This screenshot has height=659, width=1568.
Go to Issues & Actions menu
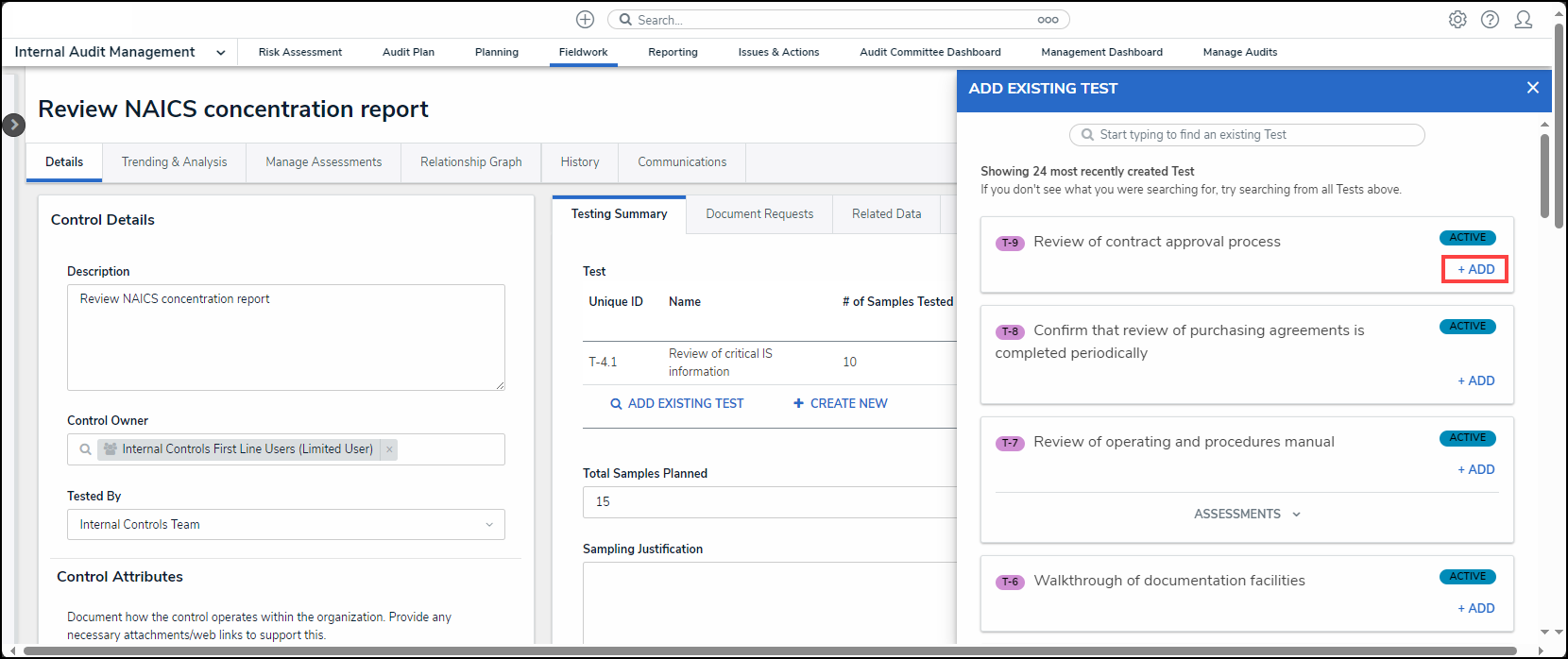778,52
